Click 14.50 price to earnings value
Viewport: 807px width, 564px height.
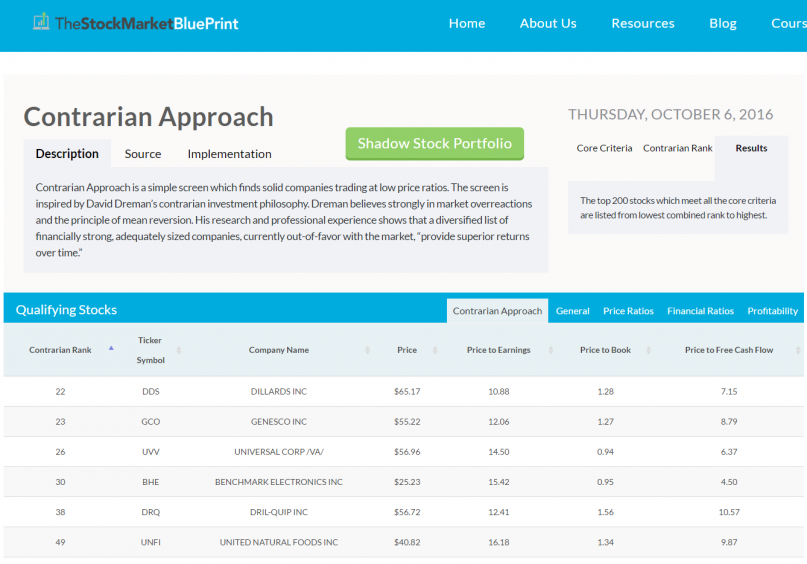499,452
